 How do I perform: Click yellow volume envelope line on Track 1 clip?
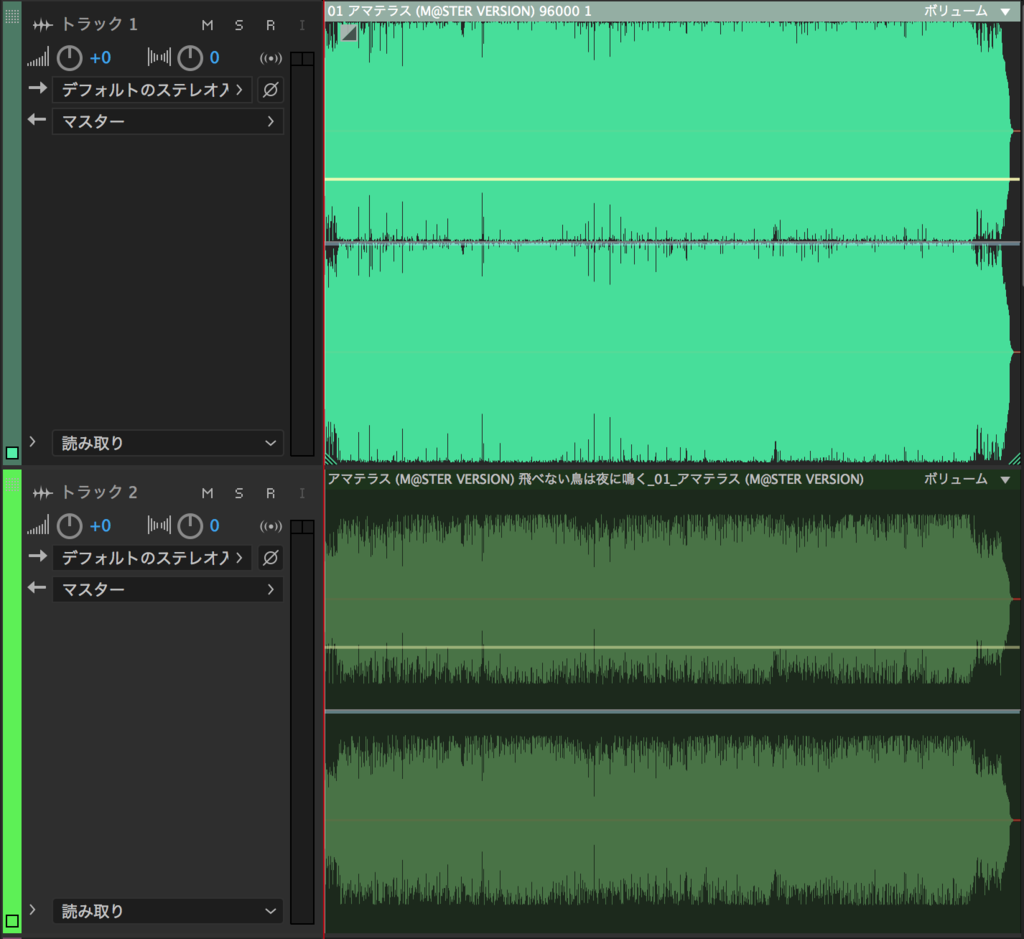[671, 179]
